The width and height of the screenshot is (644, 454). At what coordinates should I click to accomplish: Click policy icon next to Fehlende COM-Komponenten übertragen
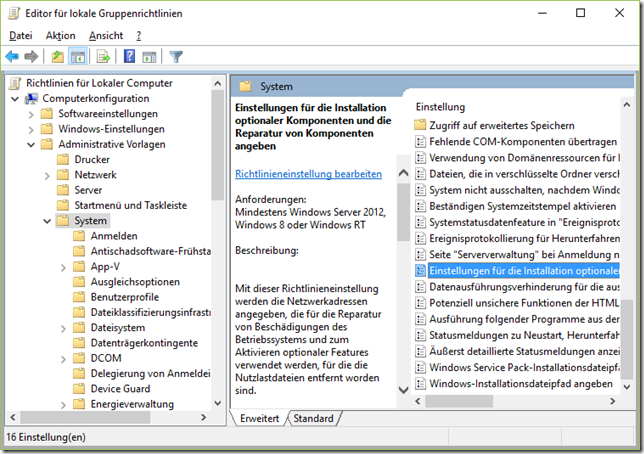pos(420,142)
